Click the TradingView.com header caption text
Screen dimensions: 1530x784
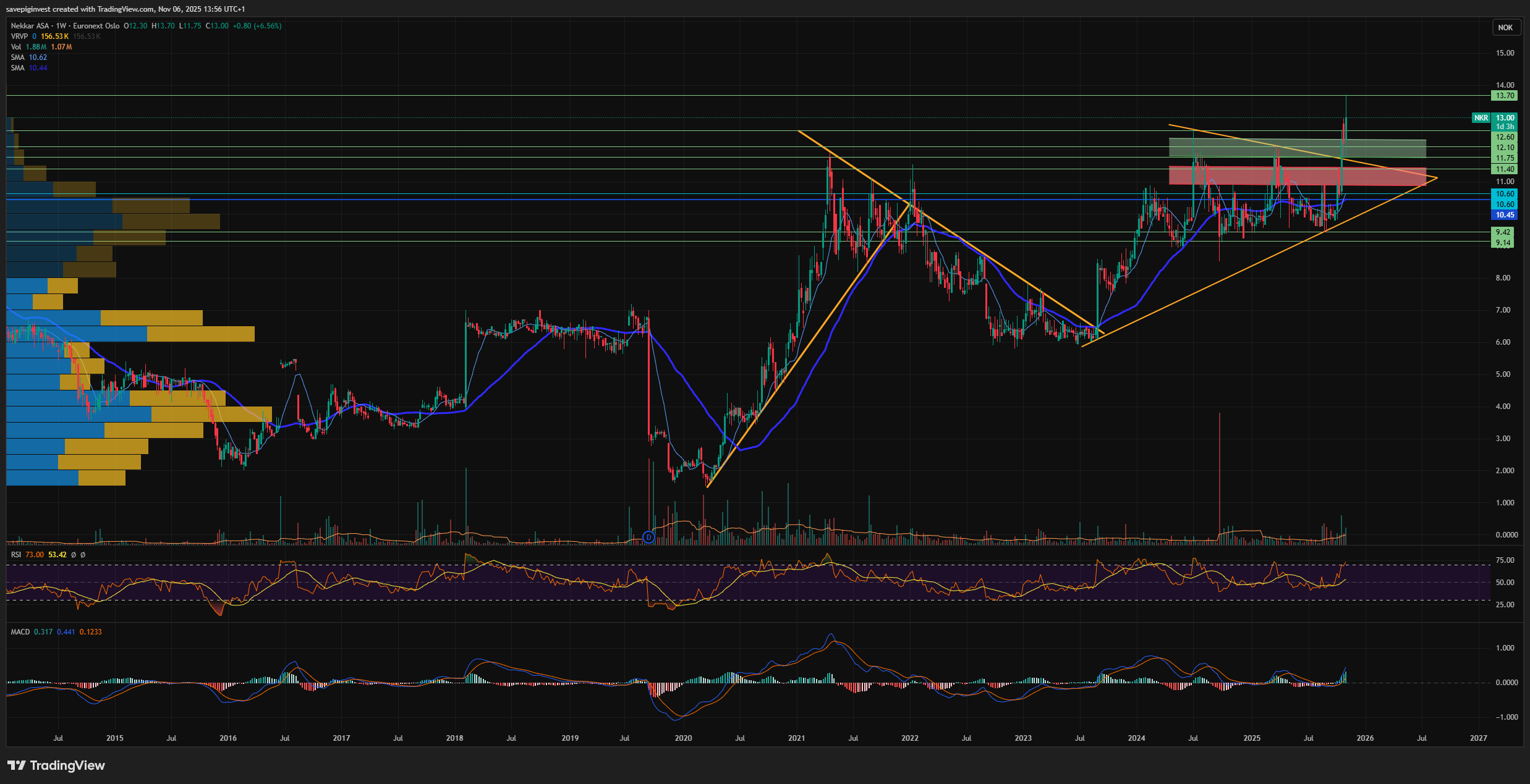(125, 9)
